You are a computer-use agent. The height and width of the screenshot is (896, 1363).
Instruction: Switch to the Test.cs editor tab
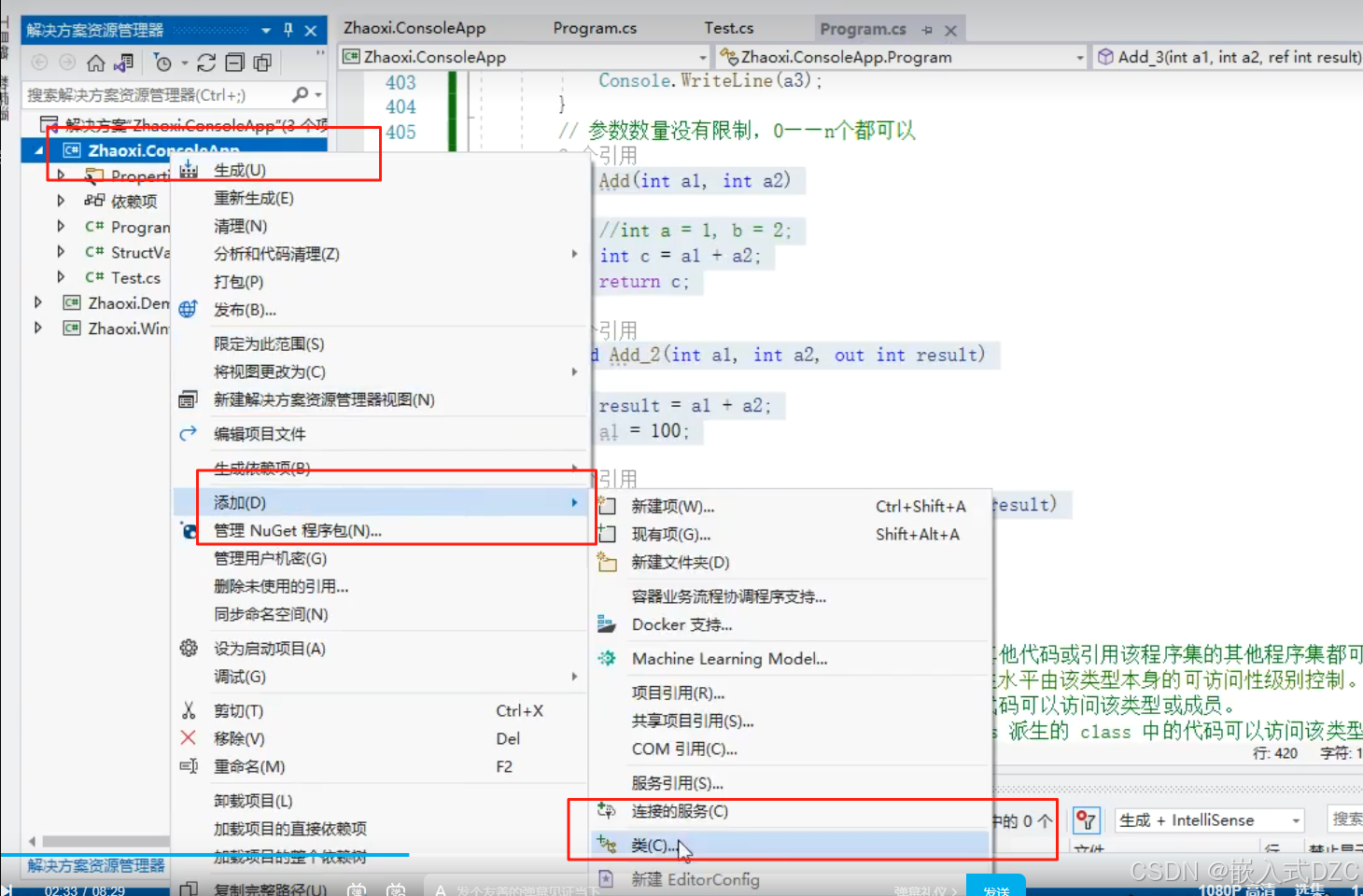point(728,28)
